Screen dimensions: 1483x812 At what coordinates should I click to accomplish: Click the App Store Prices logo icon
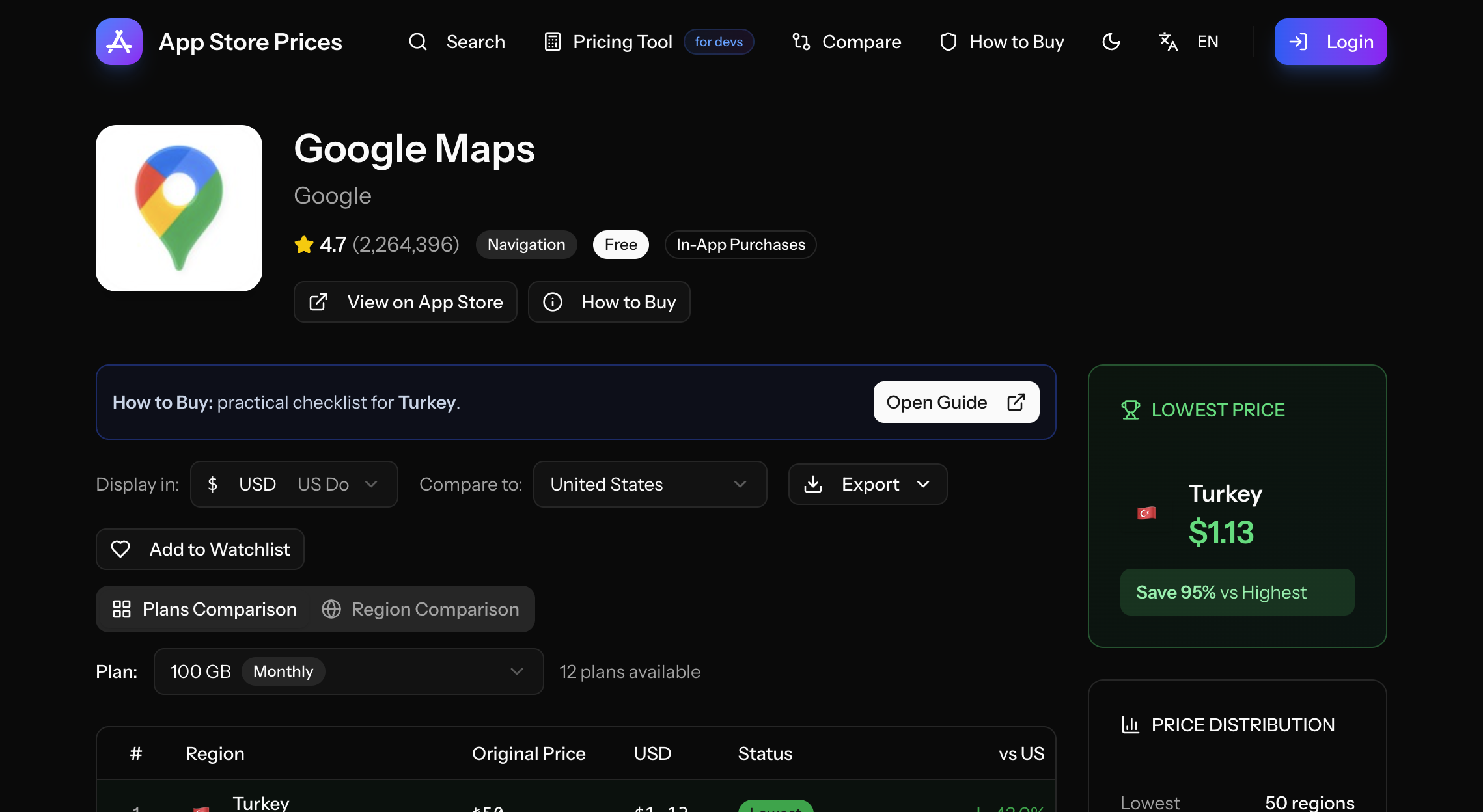[119, 42]
